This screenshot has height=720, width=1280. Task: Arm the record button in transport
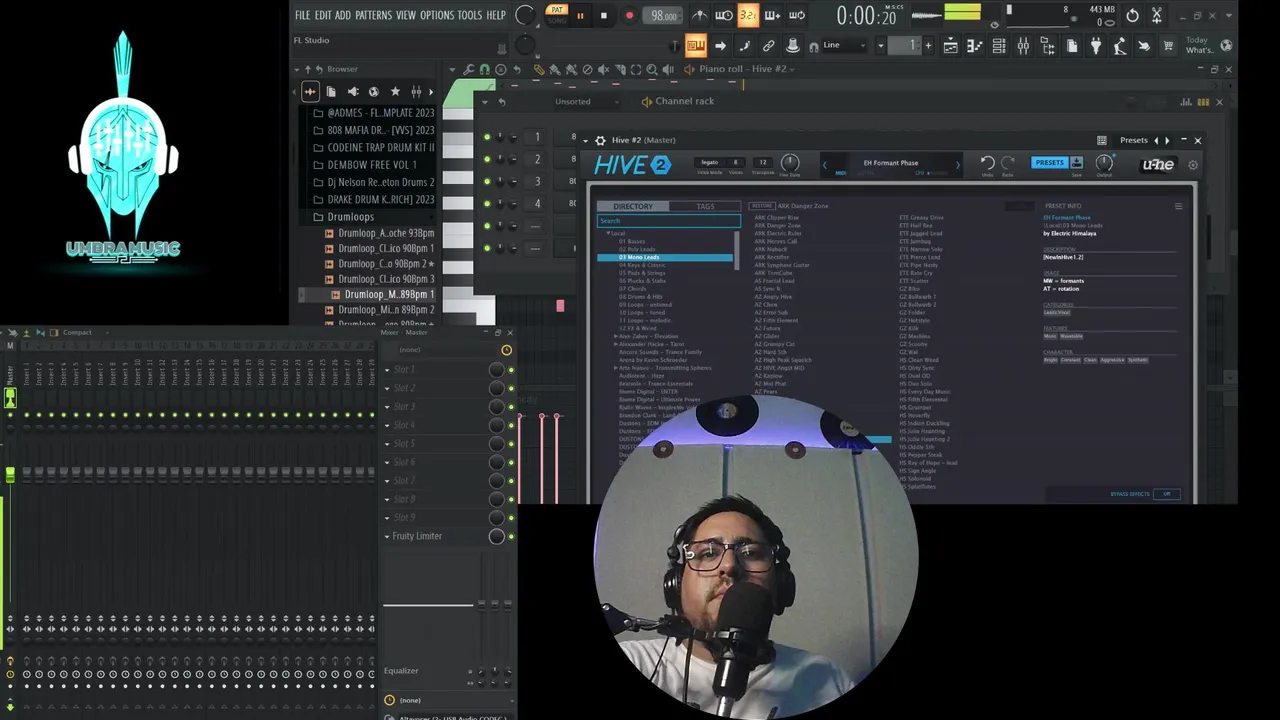[x=629, y=15]
